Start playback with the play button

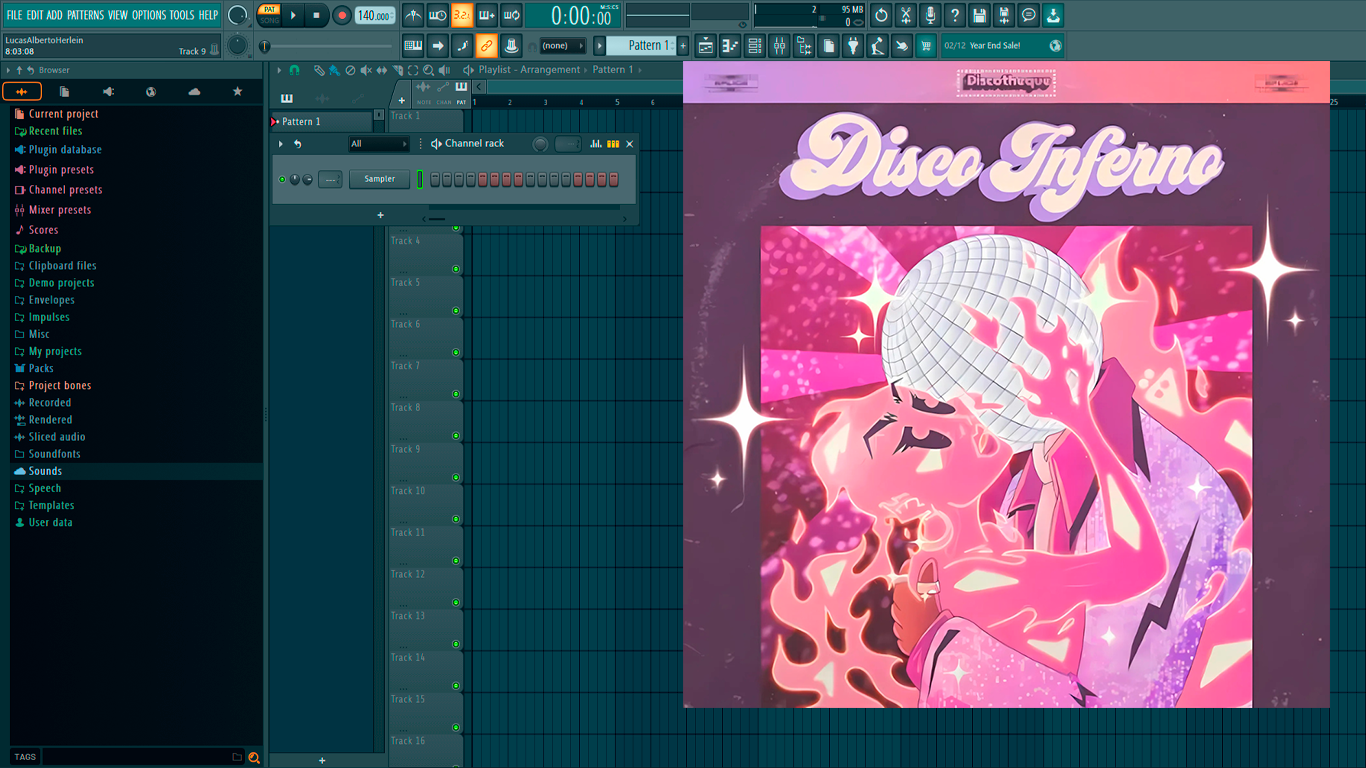[x=293, y=15]
